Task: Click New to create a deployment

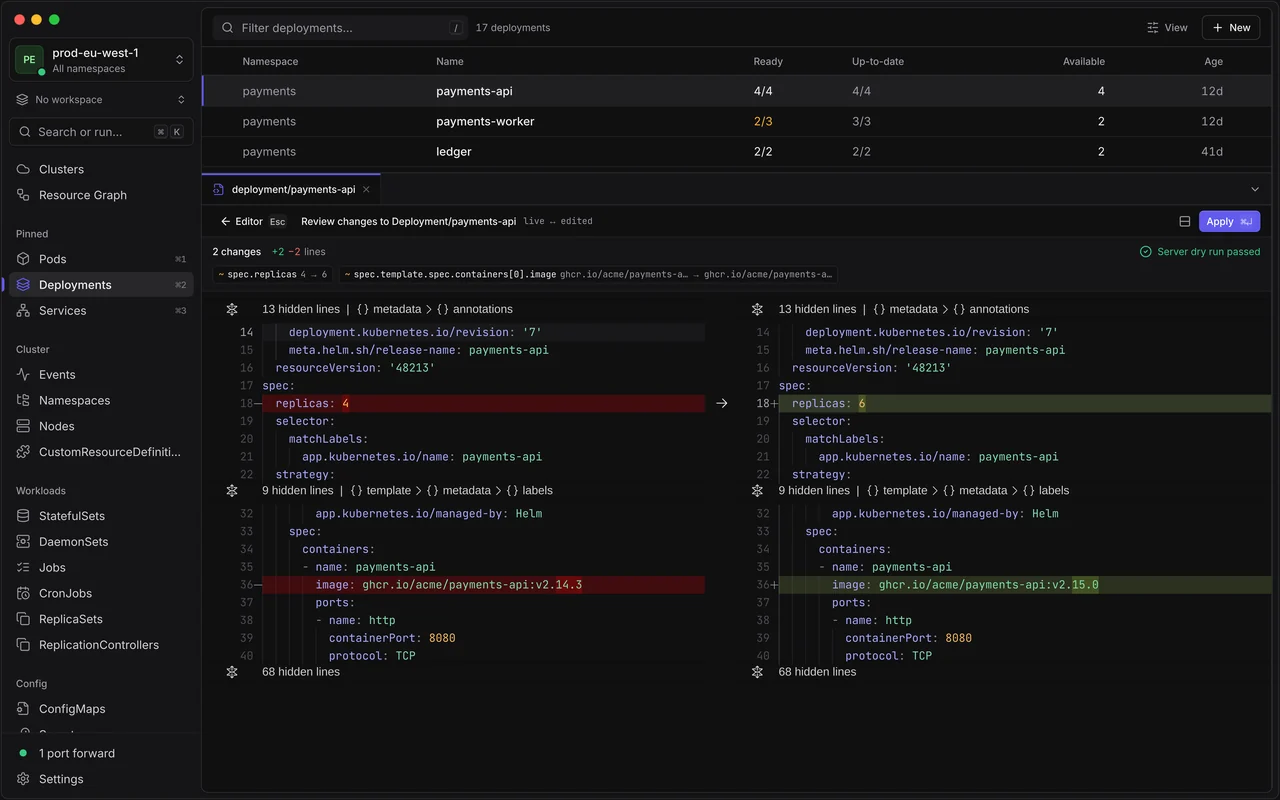Action: (1231, 28)
